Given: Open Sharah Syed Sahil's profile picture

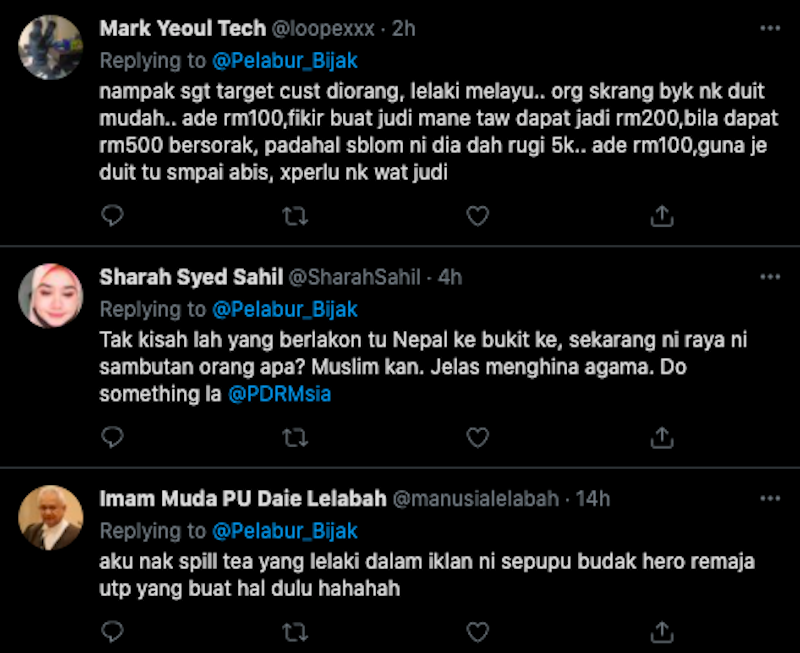Looking at the screenshot, I should coord(50,296).
